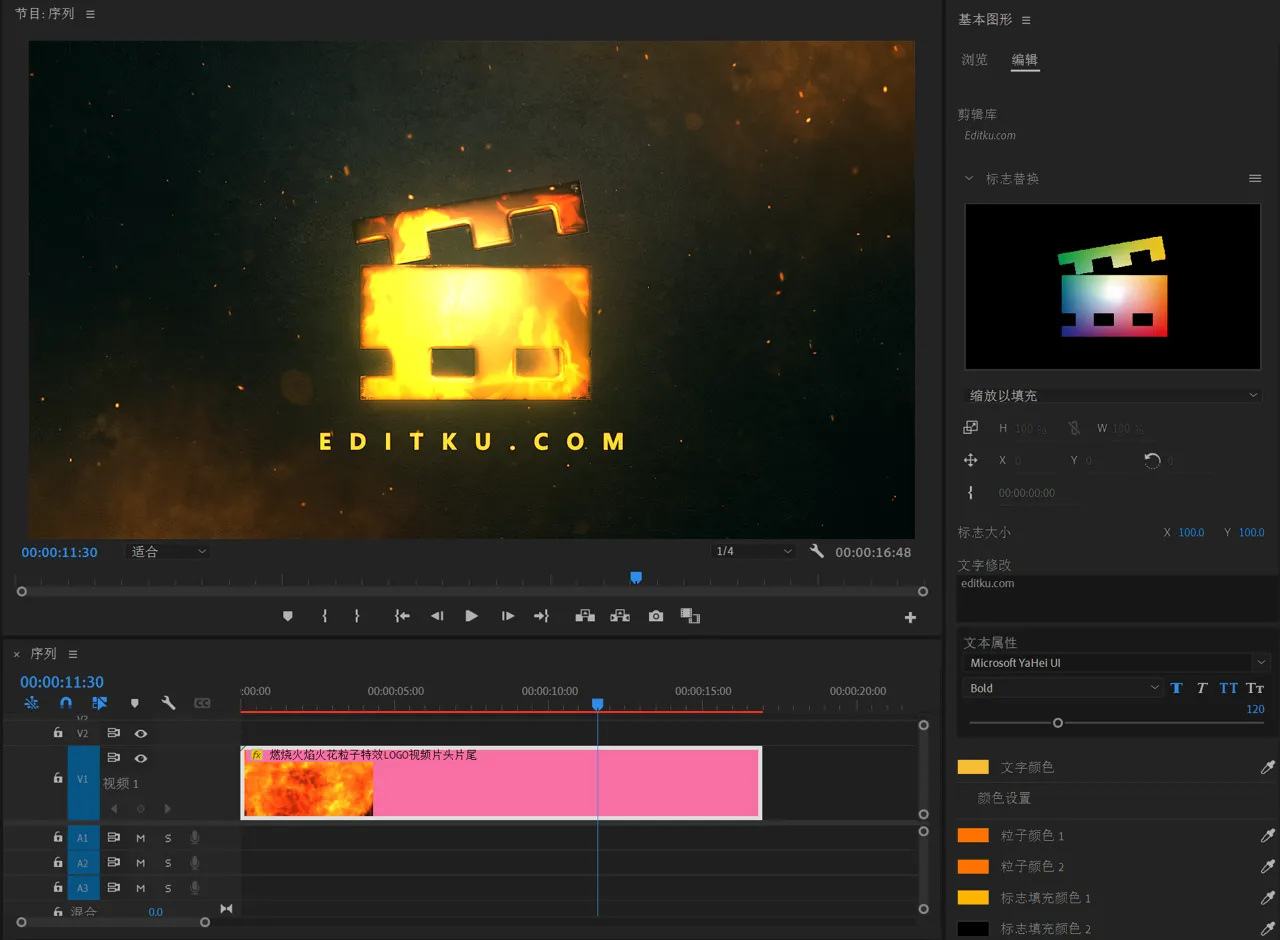
Task: Click reset rotation icon
Action: pyautogui.click(x=1153, y=460)
